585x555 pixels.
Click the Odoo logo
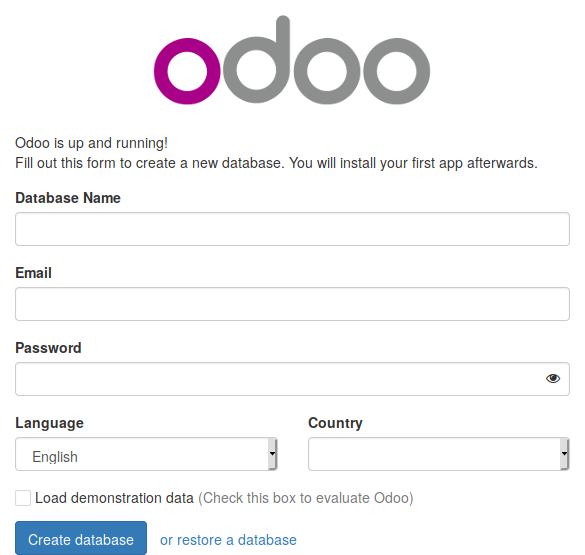click(292, 60)
